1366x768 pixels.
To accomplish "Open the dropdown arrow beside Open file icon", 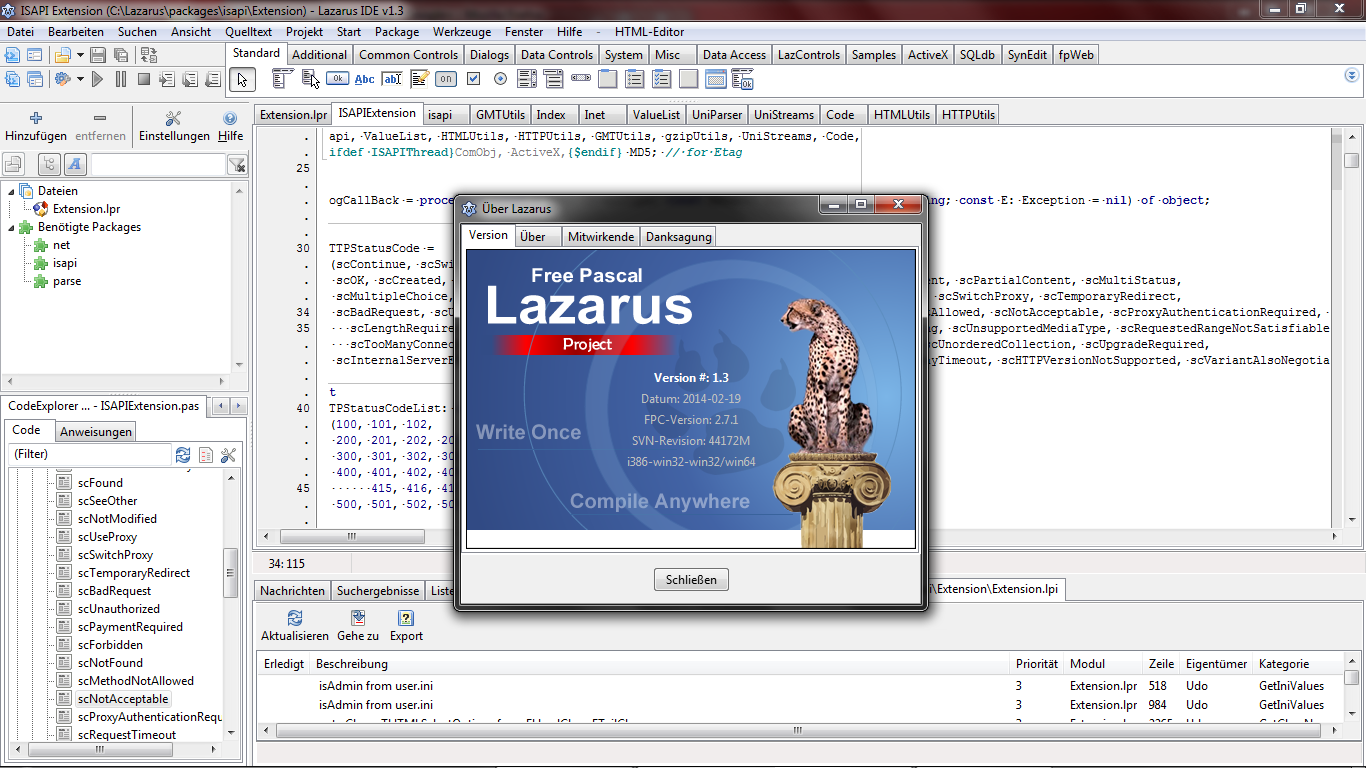I will 79,55.
